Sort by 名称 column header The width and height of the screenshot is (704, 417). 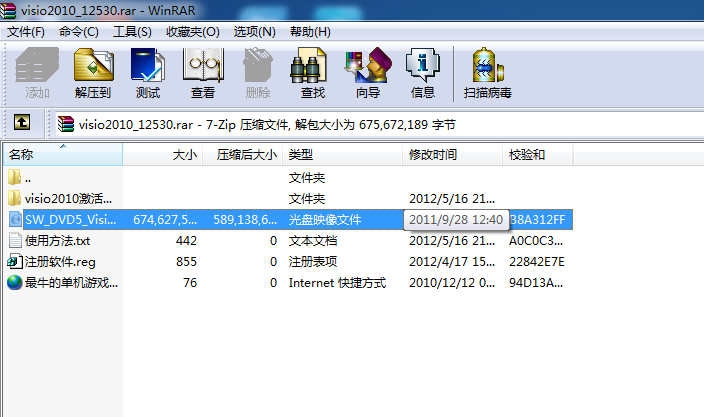click(x=63, y=155)
